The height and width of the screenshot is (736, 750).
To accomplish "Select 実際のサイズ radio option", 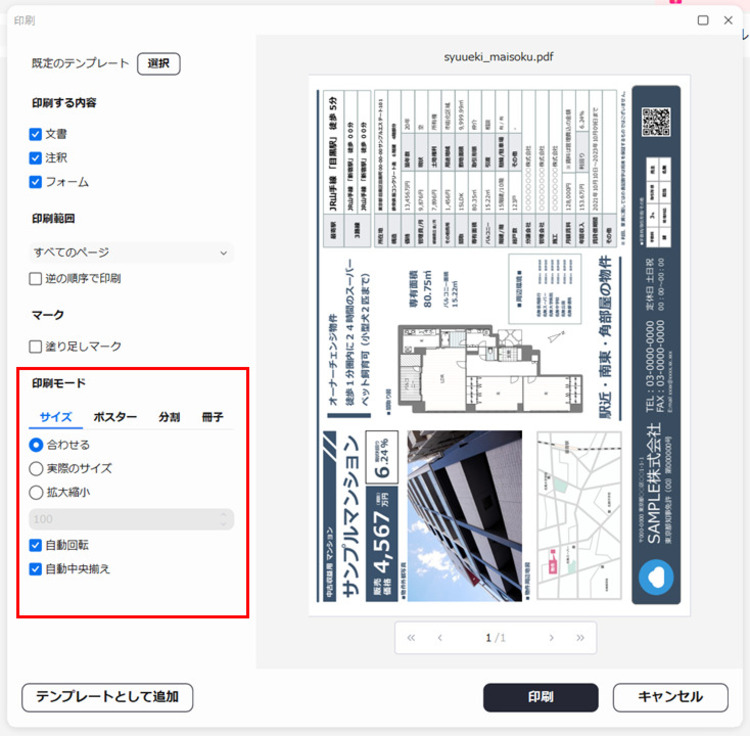I will pos(36,469).
